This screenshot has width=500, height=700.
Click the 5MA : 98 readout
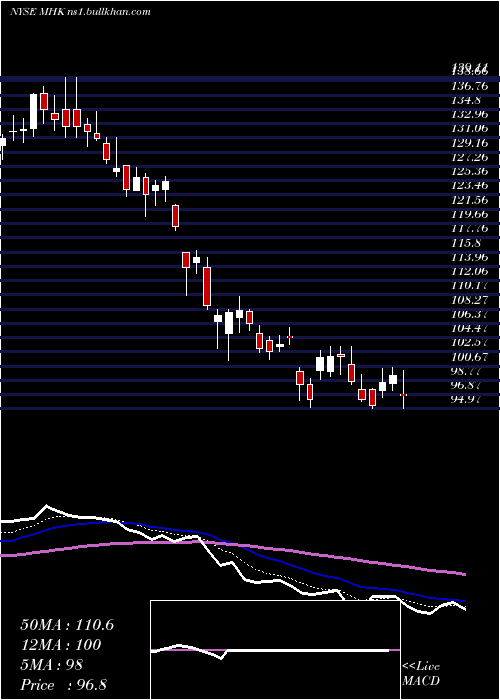tap(51, 665)
